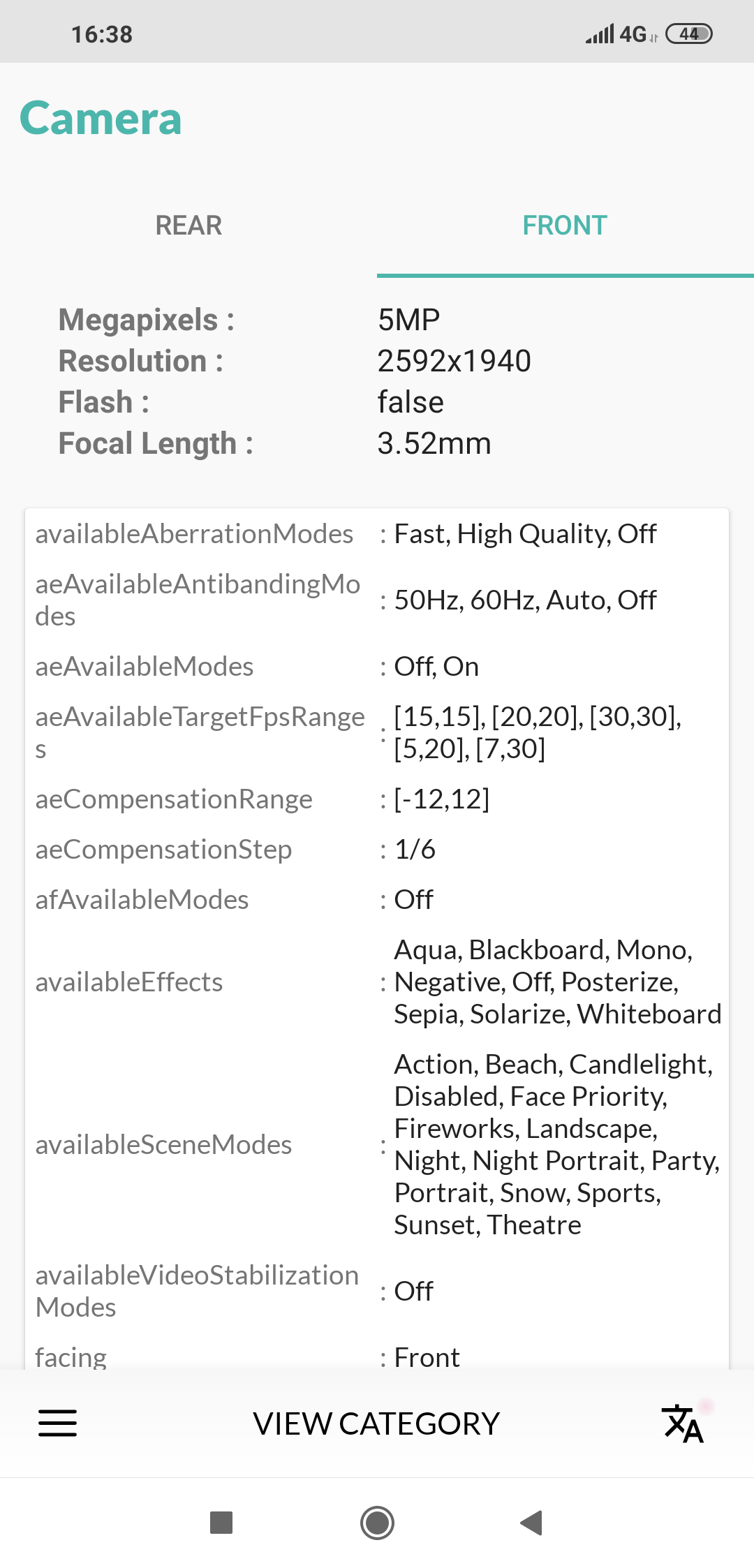Tap the Focal Length value 3.52mm

(x=434, y=443)
